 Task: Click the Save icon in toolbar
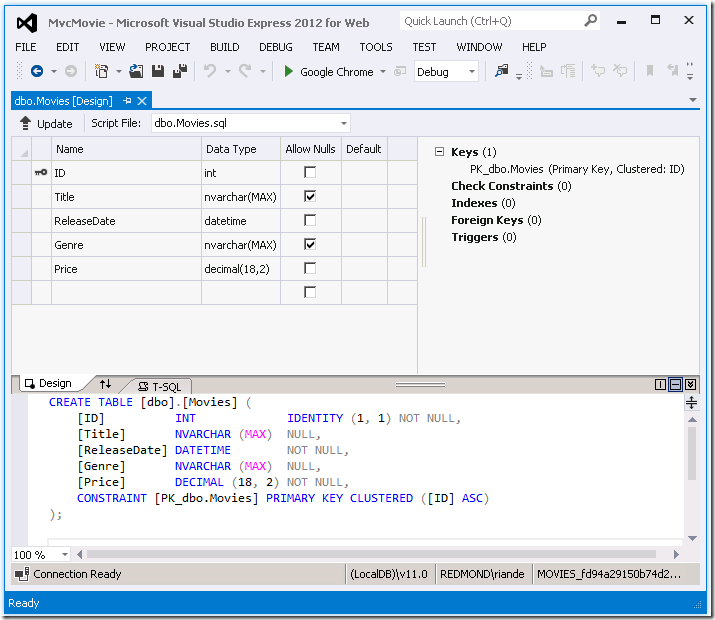(x=158, y=71)
